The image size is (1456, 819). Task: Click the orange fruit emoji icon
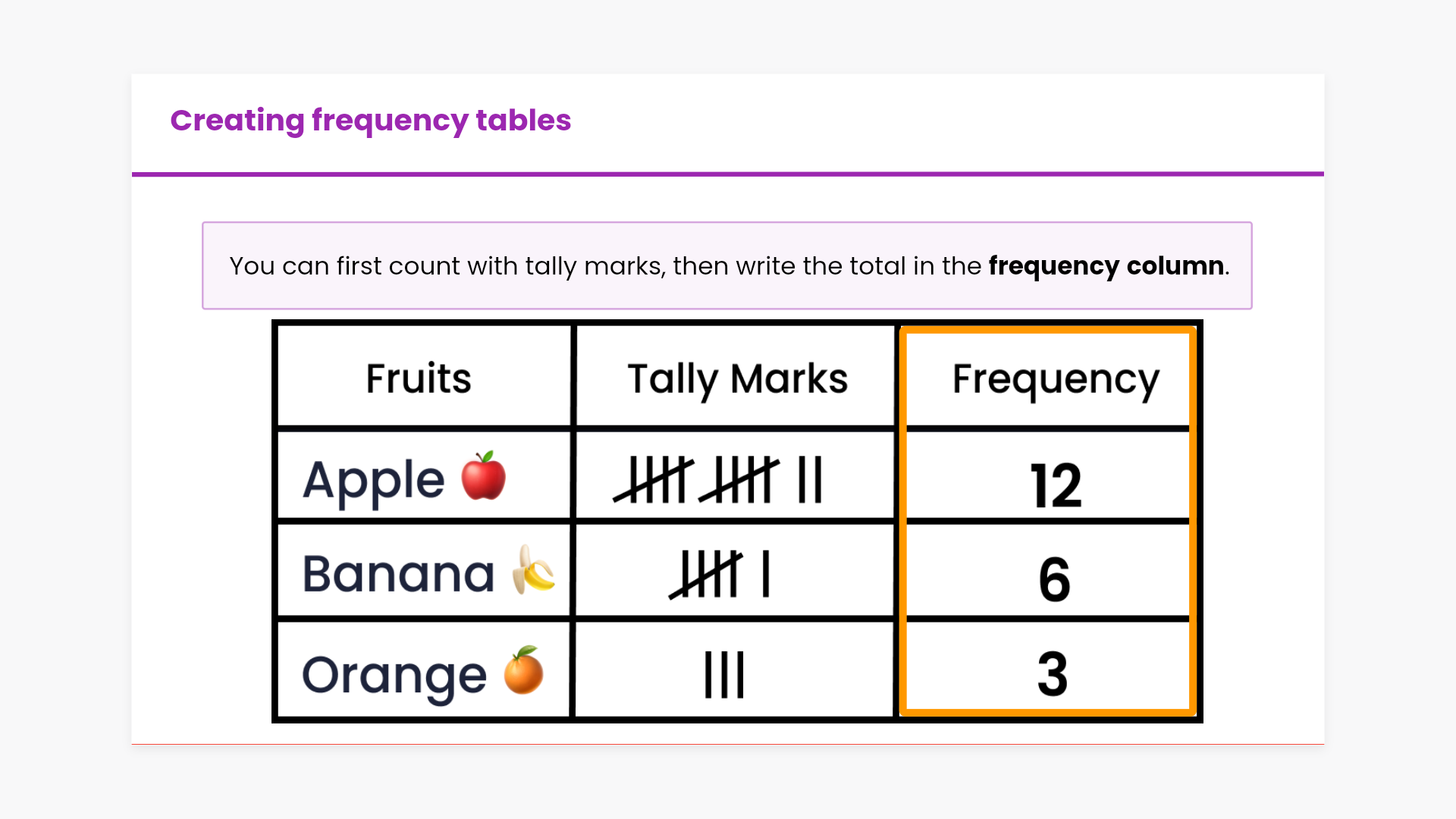click(x=523, y=670)
